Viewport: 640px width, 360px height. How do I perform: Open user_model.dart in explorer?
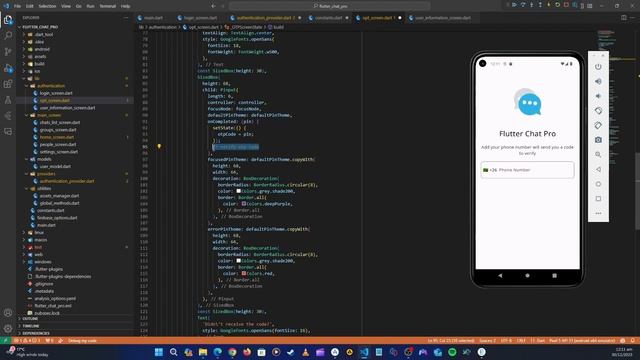click(x=55, y=167)
